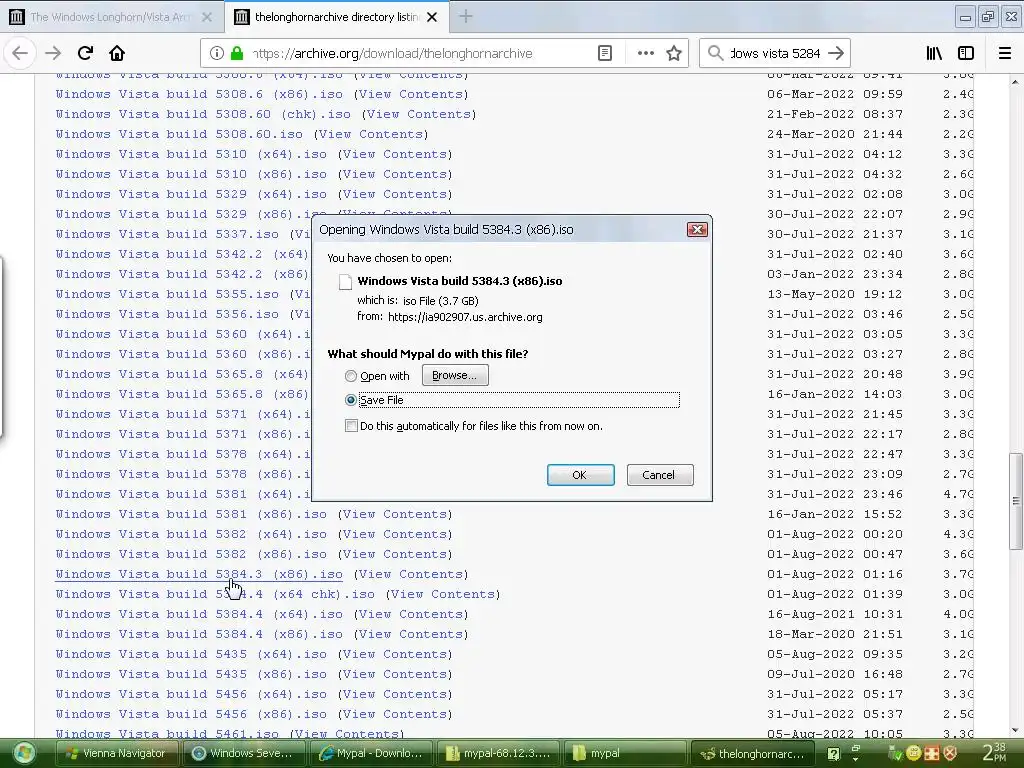Image resolution: width=1024 pixels, height=768 pixels.
Task: Check Do this automatically for files checkbox
Action: click(x=351, y=426)
